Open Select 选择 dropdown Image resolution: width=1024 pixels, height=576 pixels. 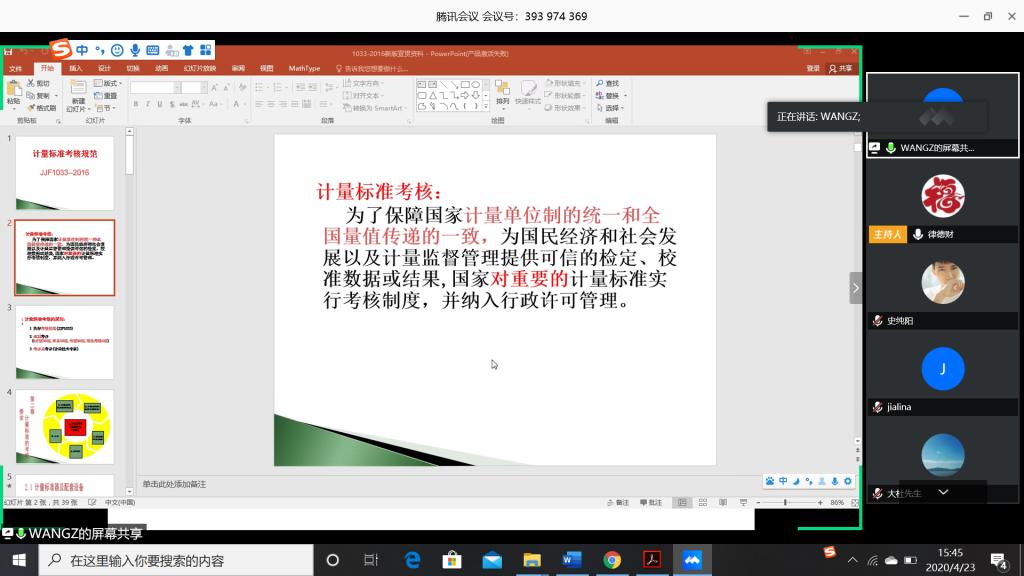(610, 108)
